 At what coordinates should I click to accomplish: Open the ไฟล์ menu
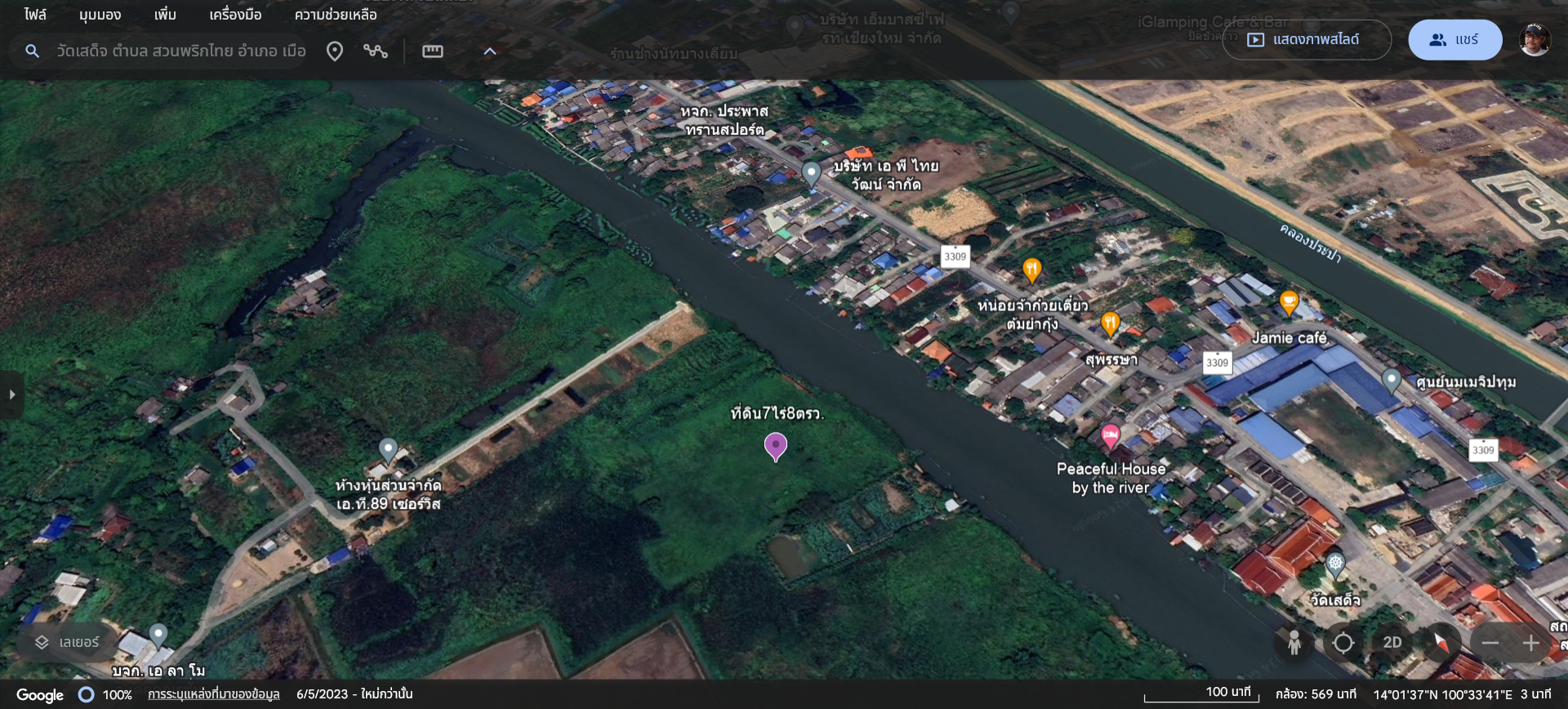tap(35, 15)
